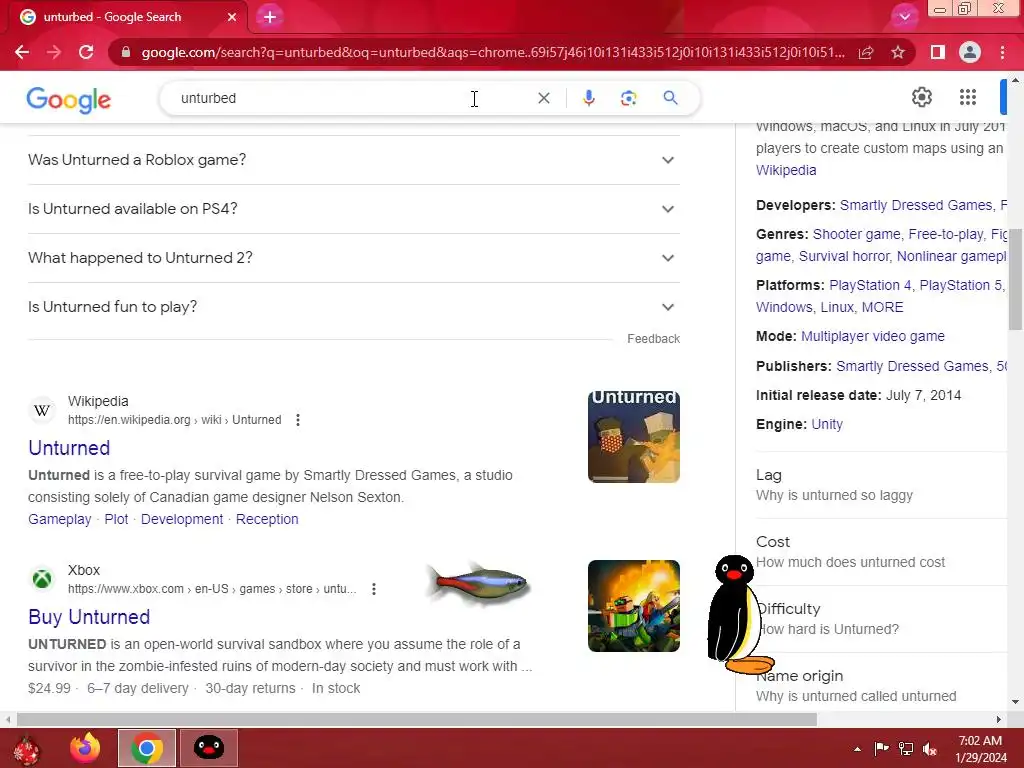
Task: Jump to Wikipedia Development section
Action: click(x=182, y=519)
